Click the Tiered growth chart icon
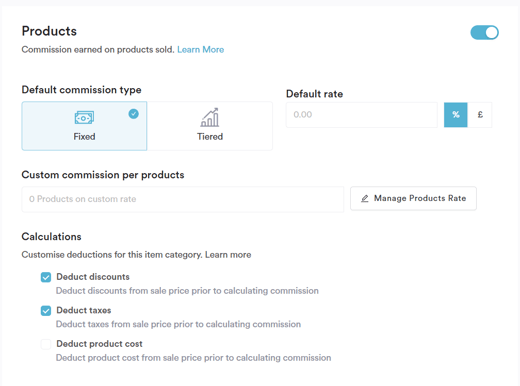 (210, 117)
